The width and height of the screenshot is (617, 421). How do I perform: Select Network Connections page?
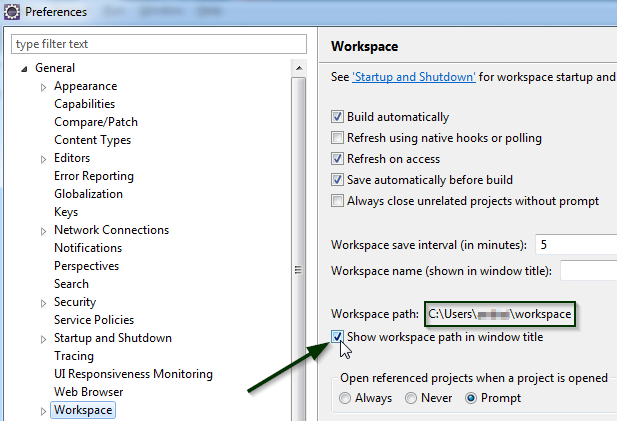coord(112,230)
